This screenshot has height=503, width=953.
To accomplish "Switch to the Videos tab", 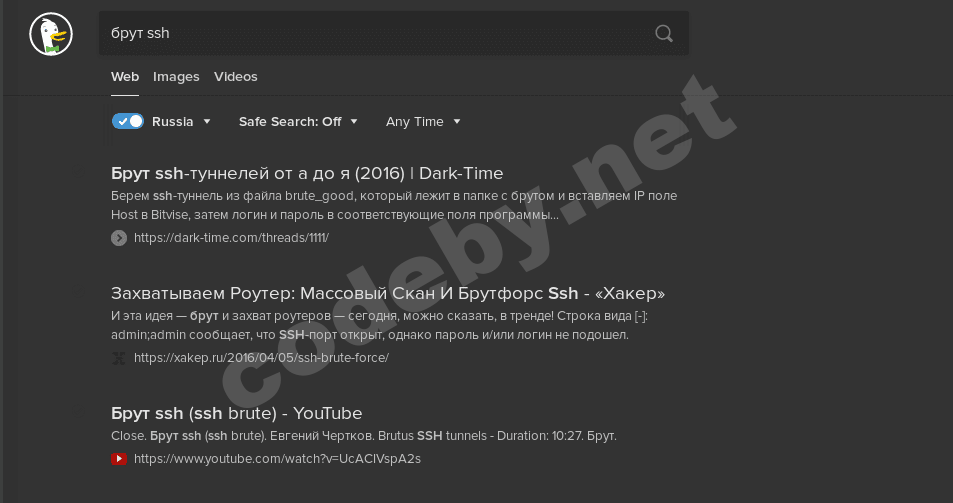I will (x=236, y=77).
